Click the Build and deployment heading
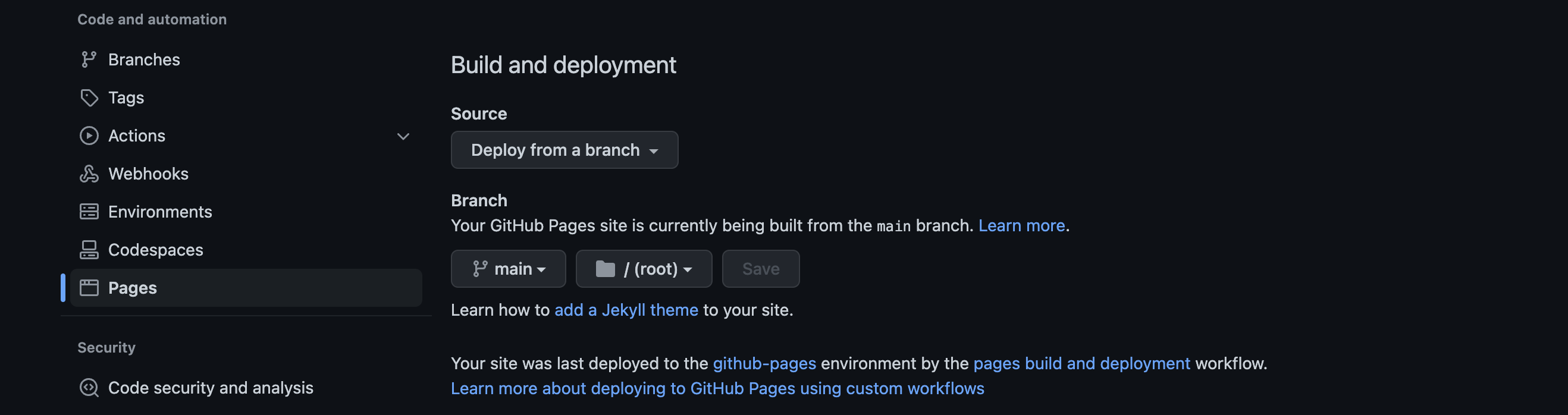The height and width of the screenshot is (415, 1568). (563, 65)
